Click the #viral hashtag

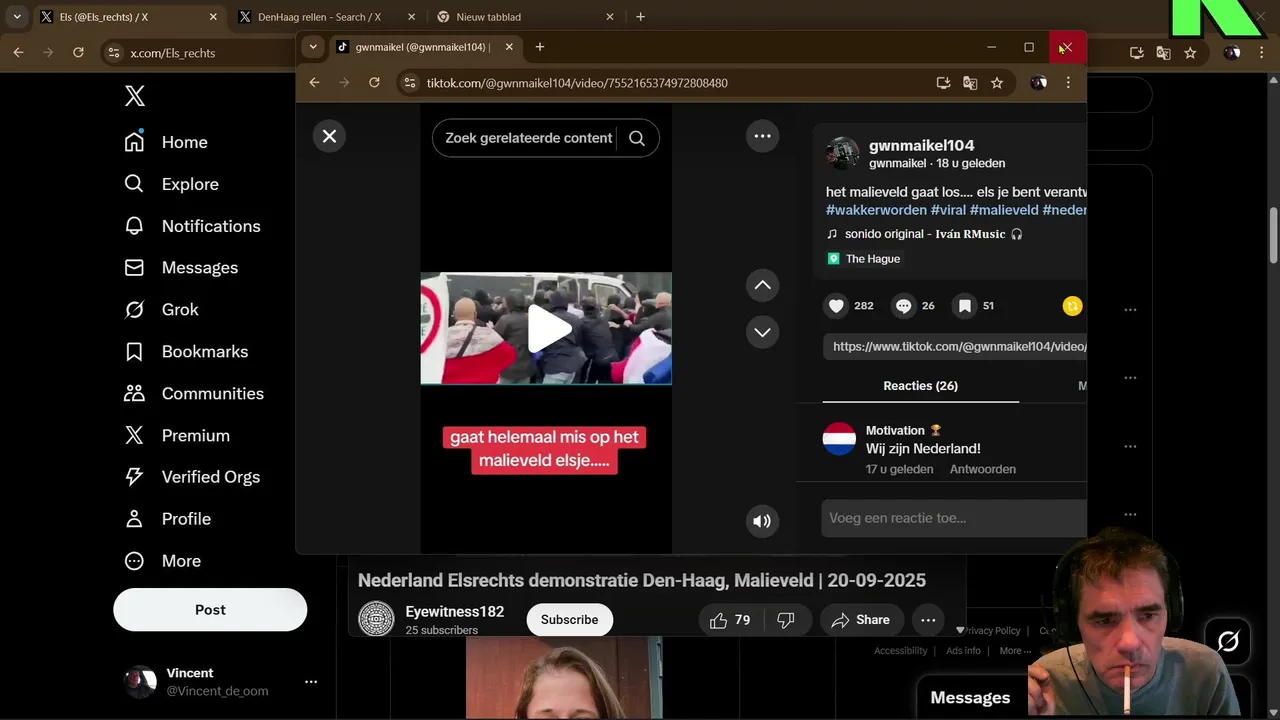click(948, 210)
